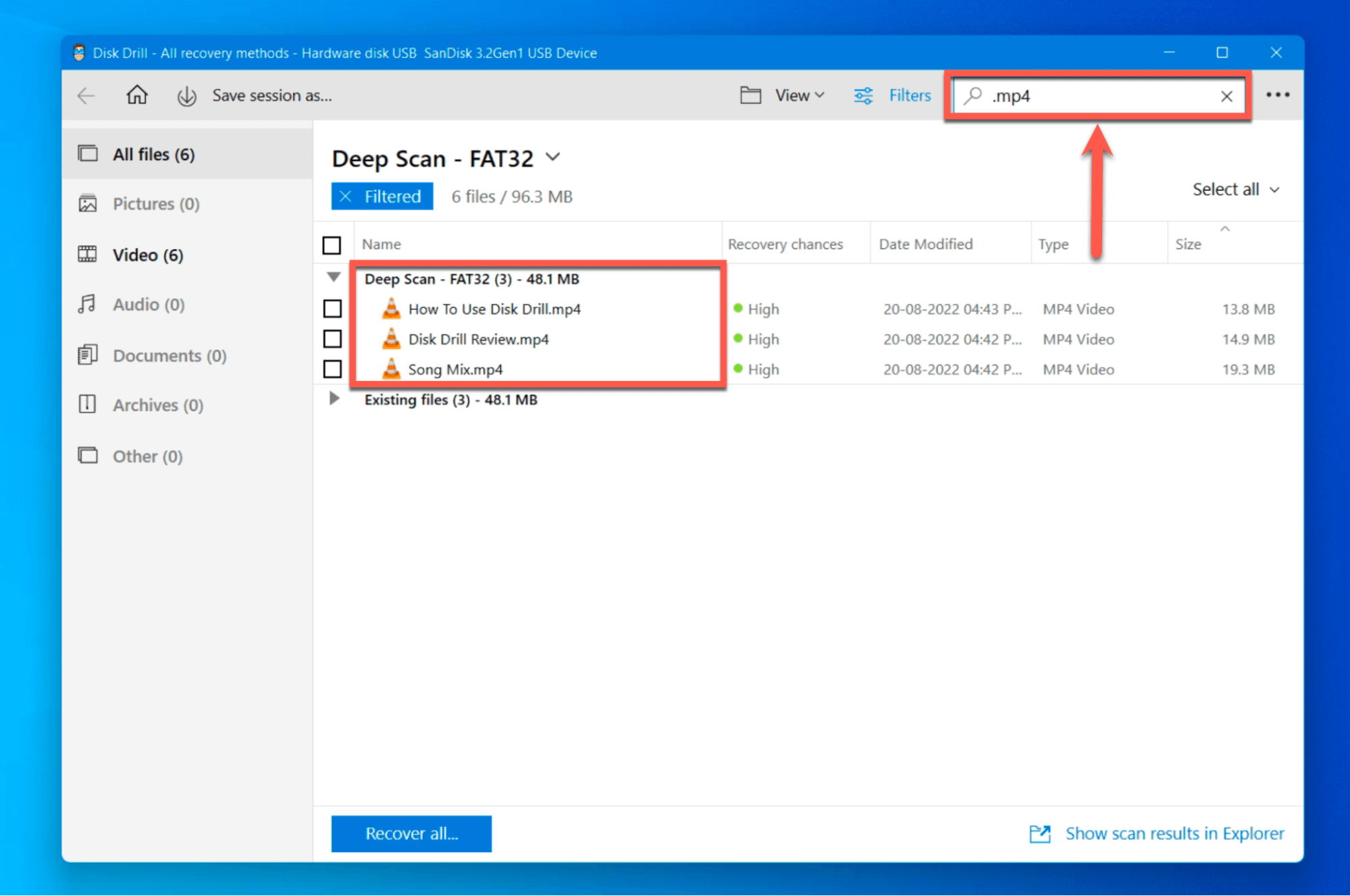
Task: Click the 6 files / 96.3 MB summary
Action: [x=511, y=196]
